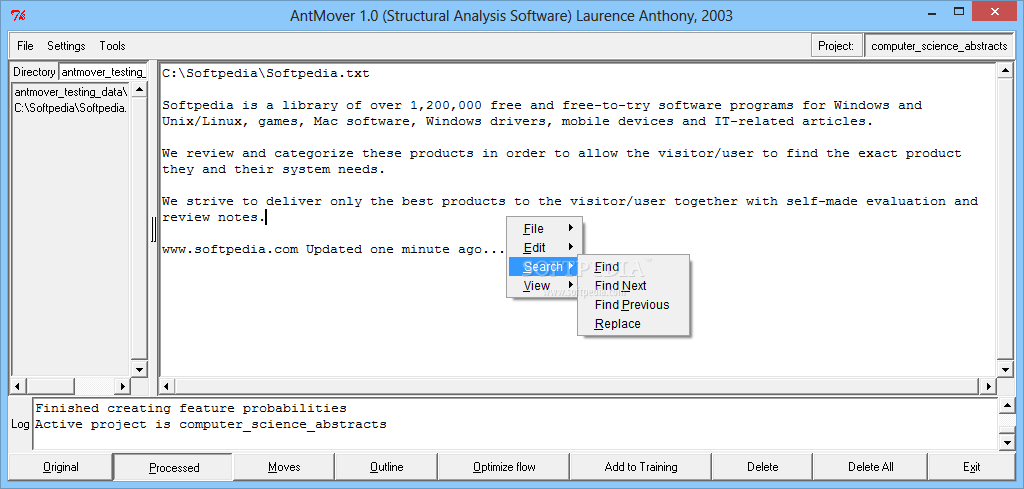This screenshot has height=489, width=1024.
Task: Click text editor down scroll arrow
Action: [1006, 370]
